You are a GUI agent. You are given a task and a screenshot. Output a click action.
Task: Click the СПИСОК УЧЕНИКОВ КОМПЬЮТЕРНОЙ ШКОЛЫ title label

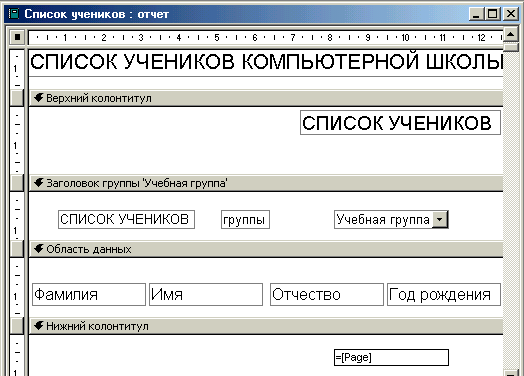266,62
